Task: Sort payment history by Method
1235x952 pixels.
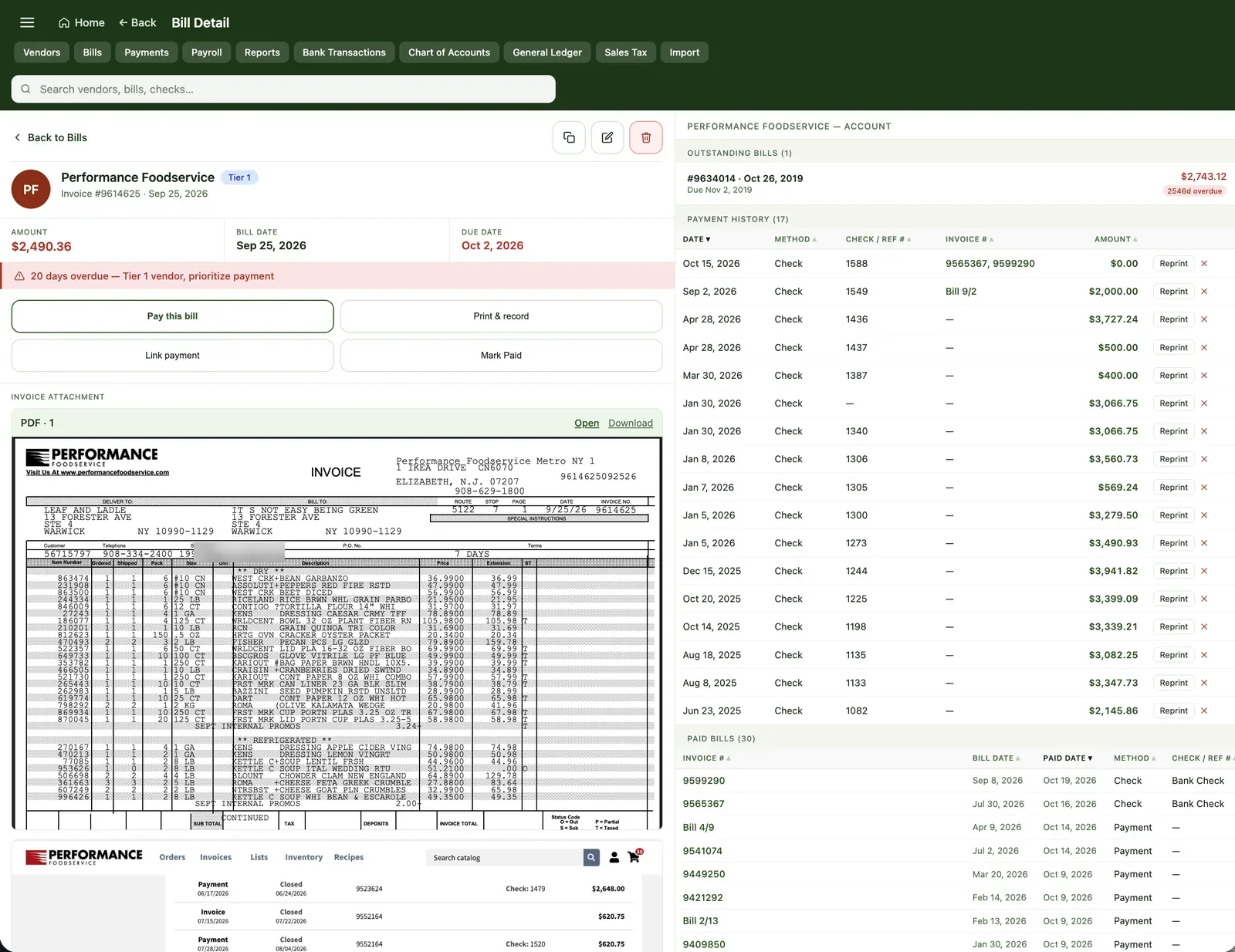Action: (x=795, y=239)
